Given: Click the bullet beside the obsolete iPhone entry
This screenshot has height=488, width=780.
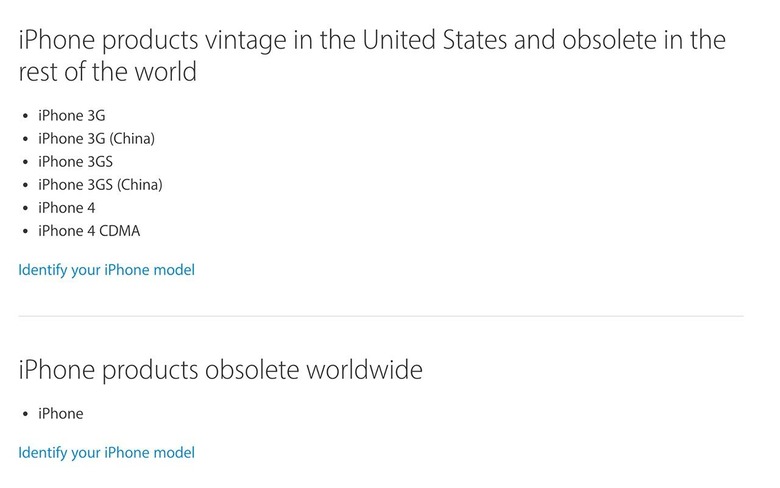Looking at the screenshot, I should pos(25,414).
